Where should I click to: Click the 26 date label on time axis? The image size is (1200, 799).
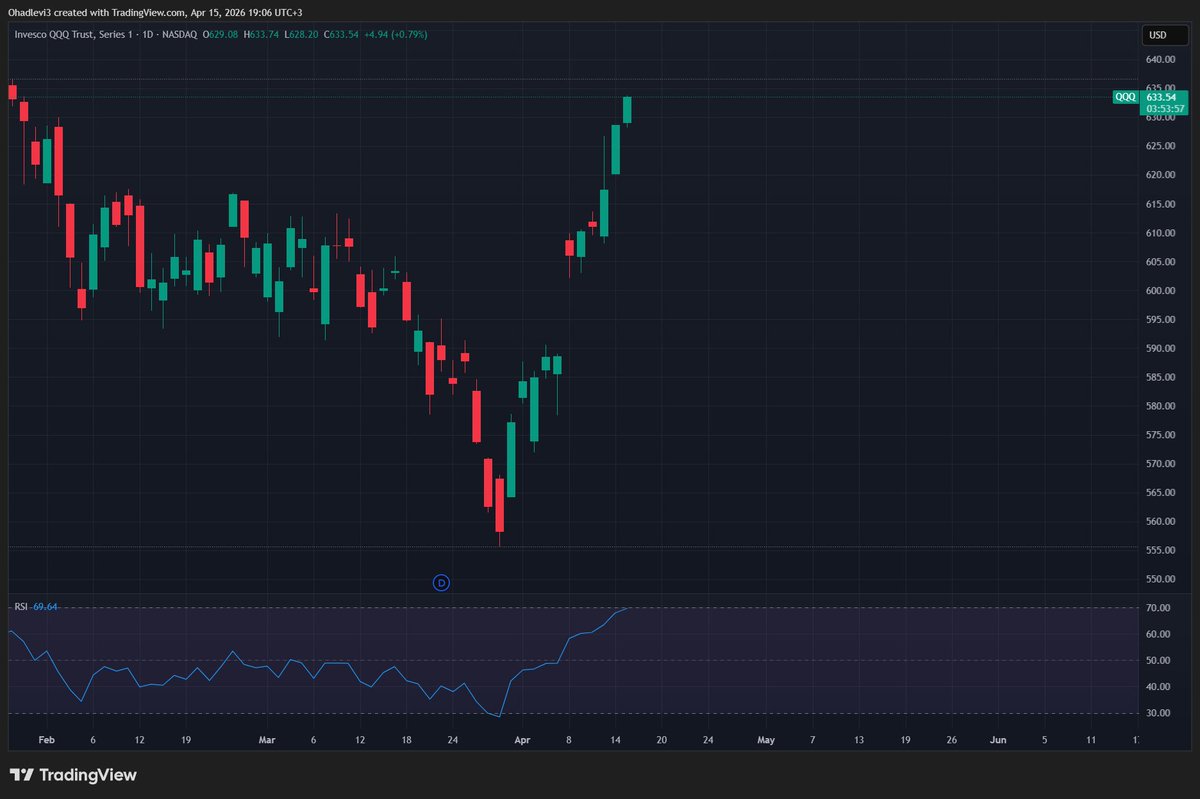951,740
